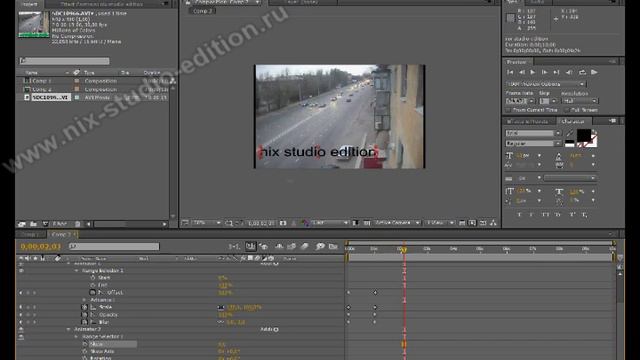The image size is (640, 360).
Task: Collapse the Range Selector 1 upper group
Action: [x=76, y=271]
